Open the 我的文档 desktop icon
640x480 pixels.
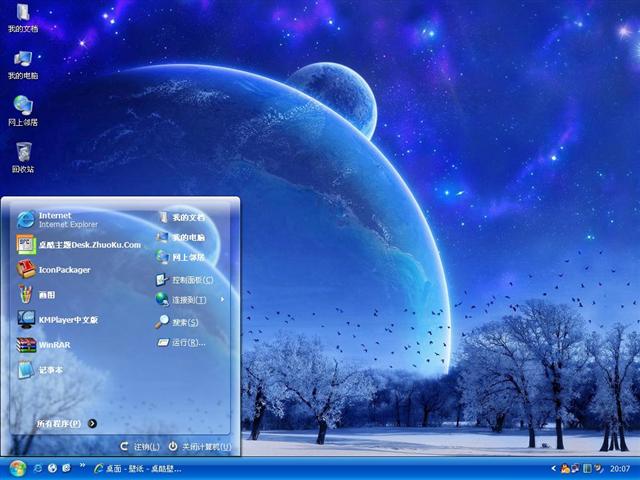23,18
